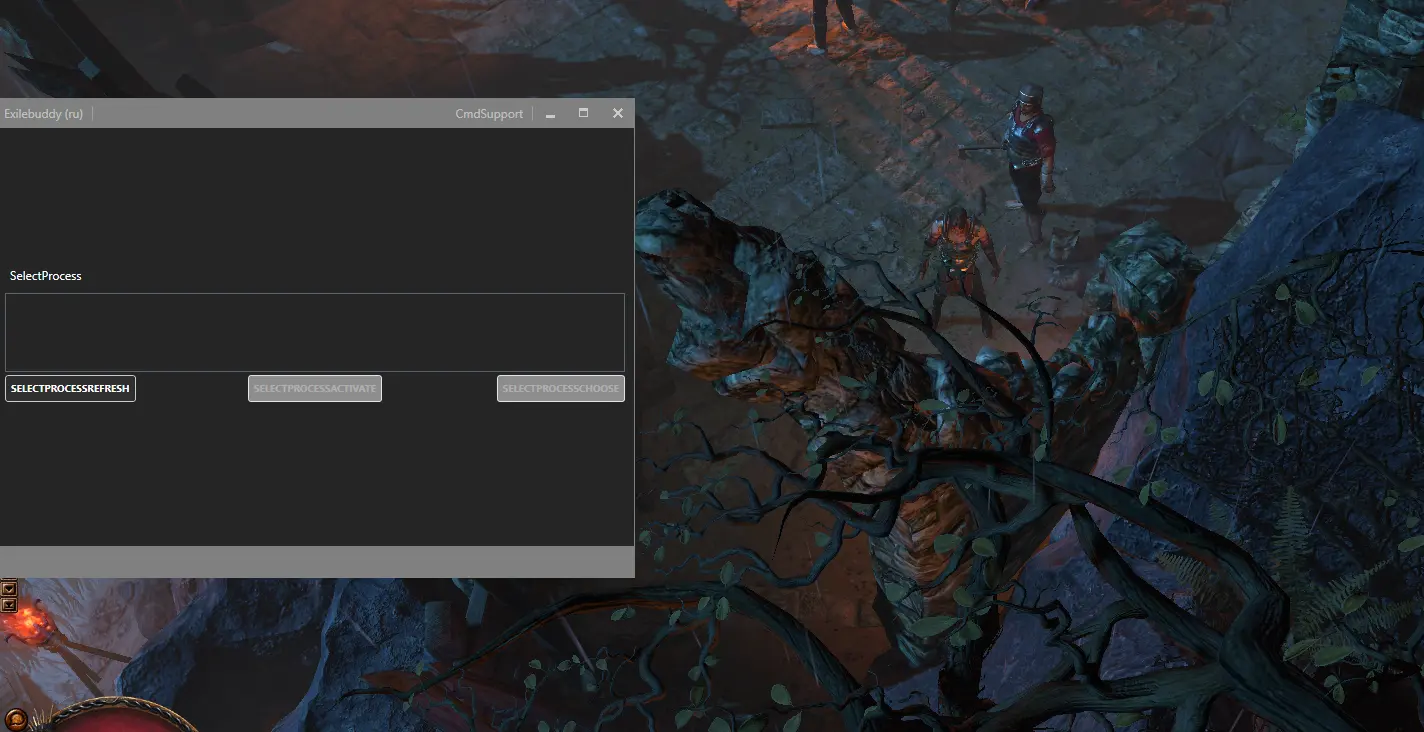Click the SelectProcess label text
Viewport: 1424px width, 732px height.
pyautogui.click(x=46, y=276)
